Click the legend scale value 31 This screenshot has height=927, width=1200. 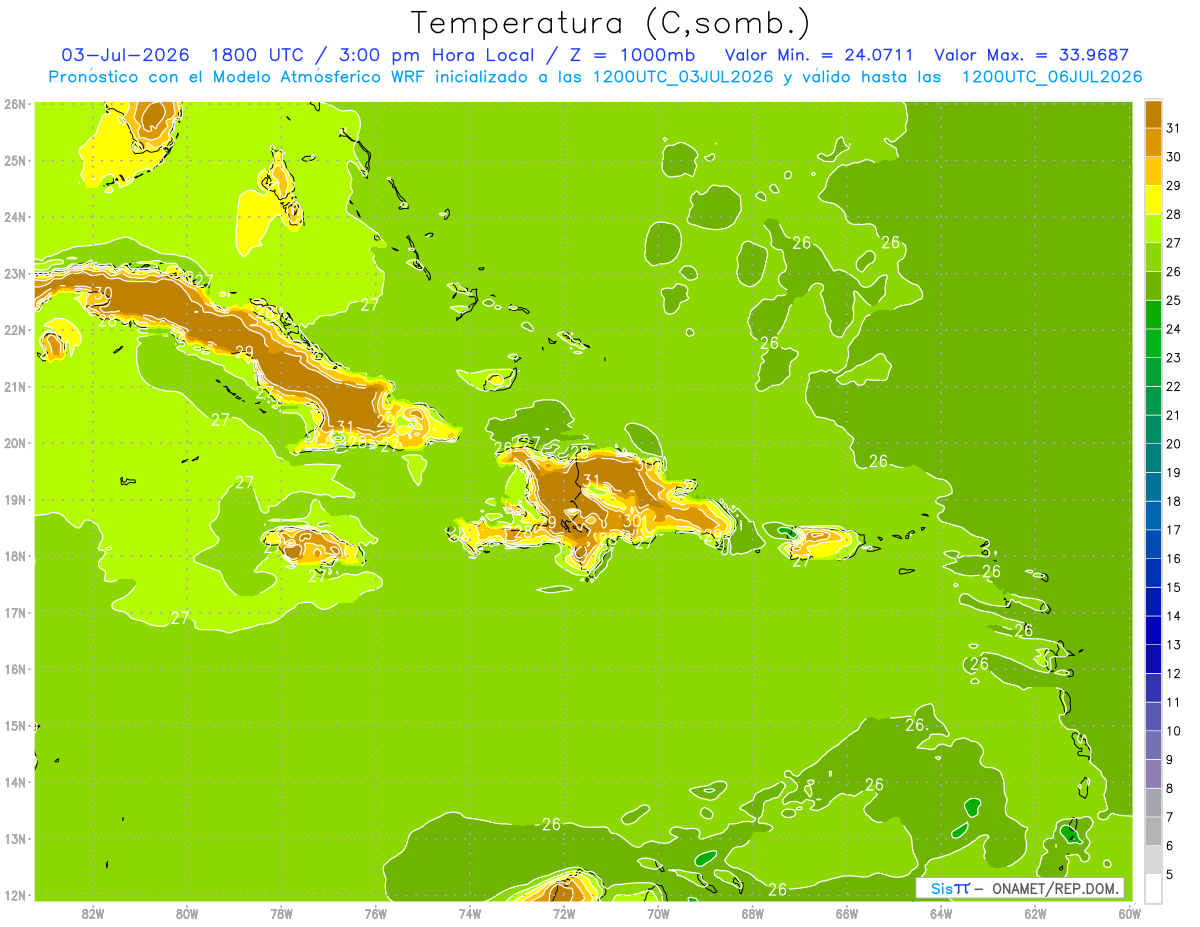point(1173,128)
